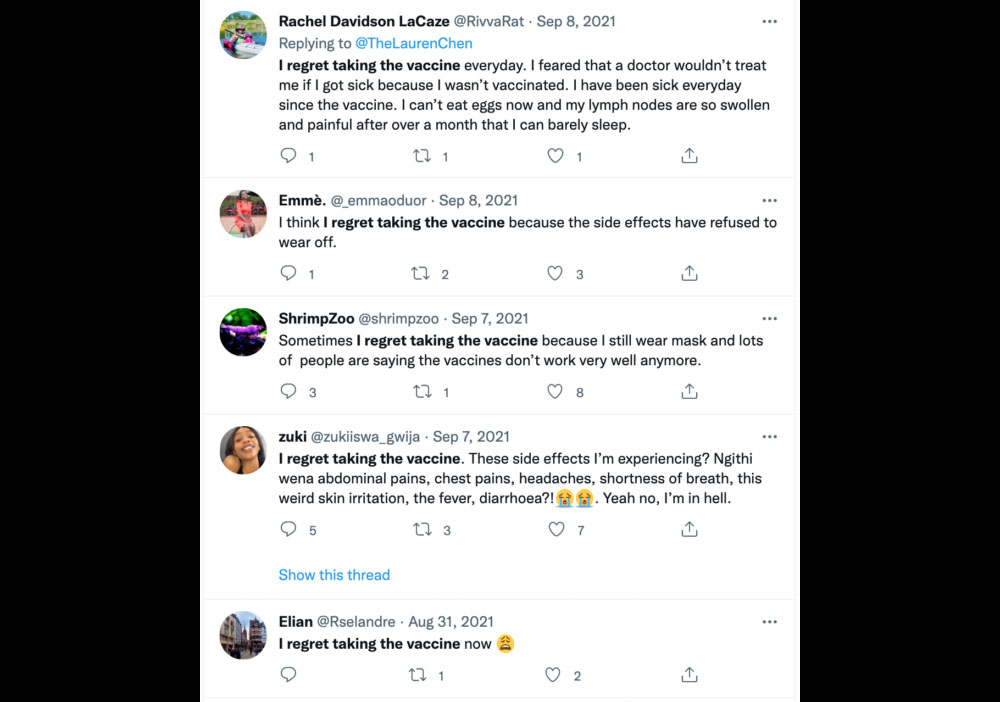Share Elian's tweet using share icon
1000x702 pixels.
pos(689,675)
